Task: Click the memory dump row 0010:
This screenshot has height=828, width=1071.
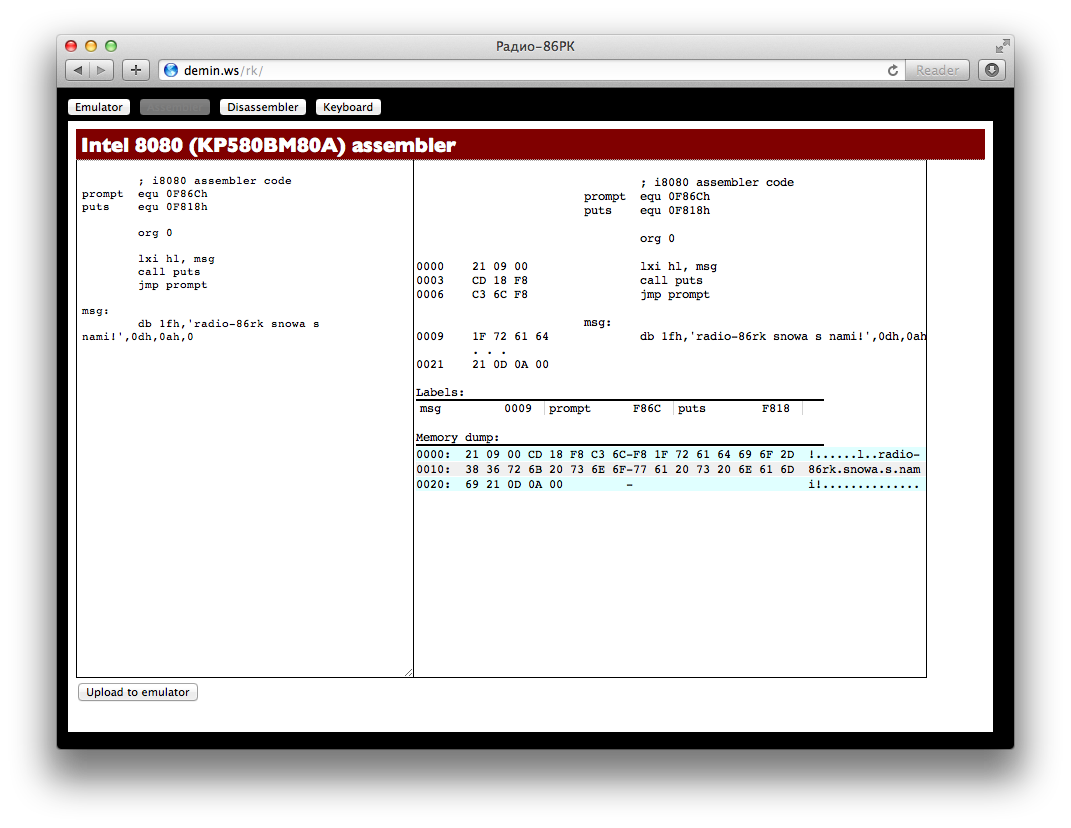Action: tap(669, 469)
